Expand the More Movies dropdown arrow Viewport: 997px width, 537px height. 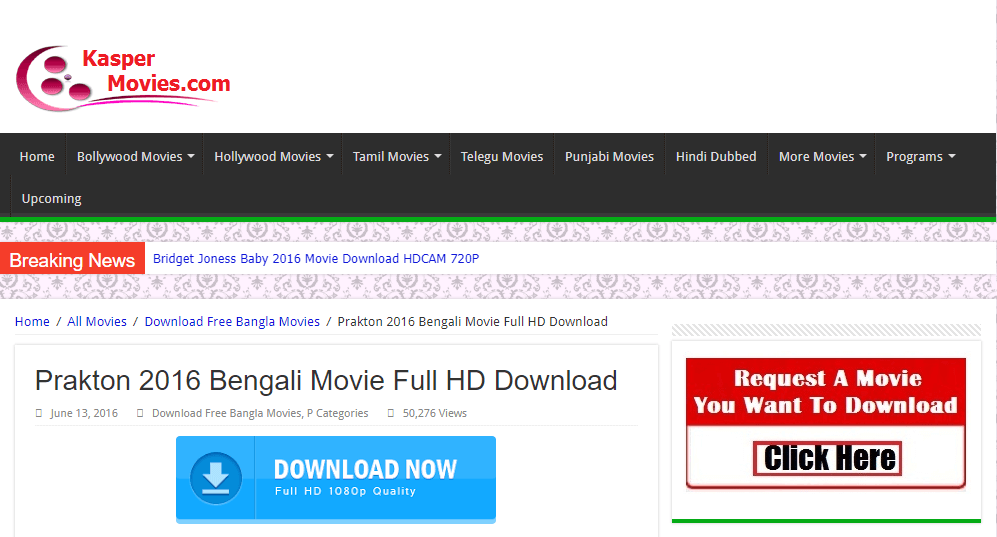coord(863,156)
